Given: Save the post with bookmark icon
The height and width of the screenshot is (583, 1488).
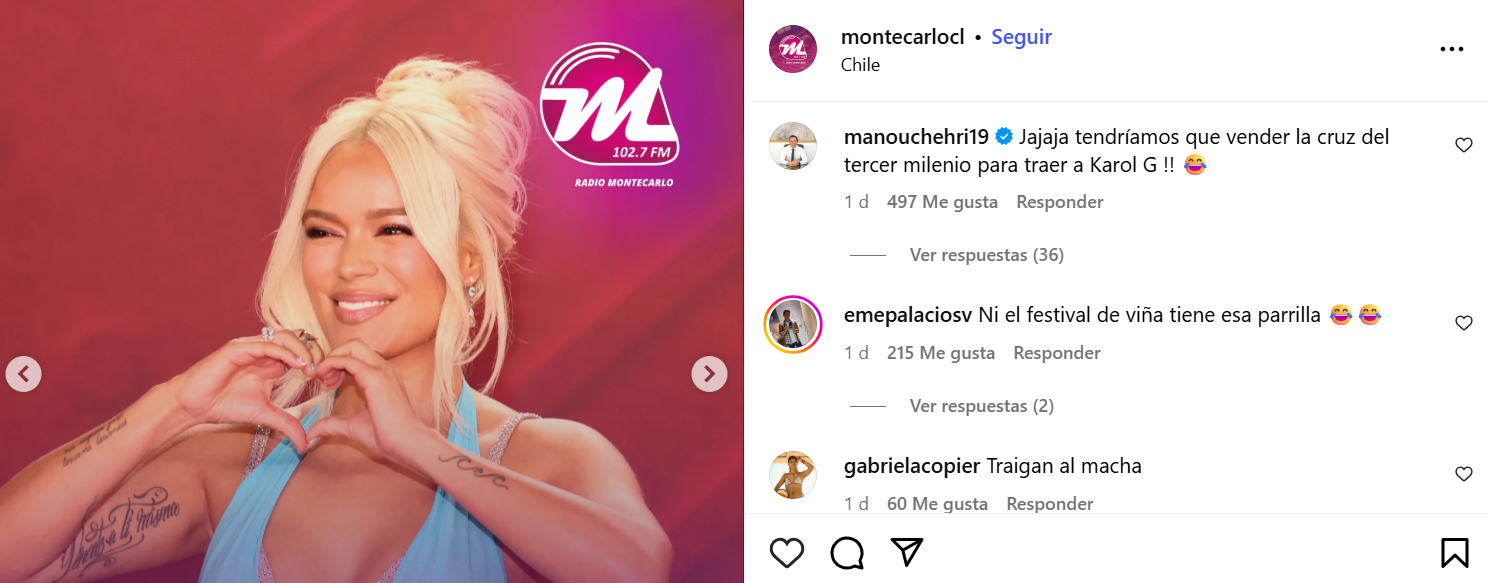Looking at the screenshot, I should (x=1455, y=552).
